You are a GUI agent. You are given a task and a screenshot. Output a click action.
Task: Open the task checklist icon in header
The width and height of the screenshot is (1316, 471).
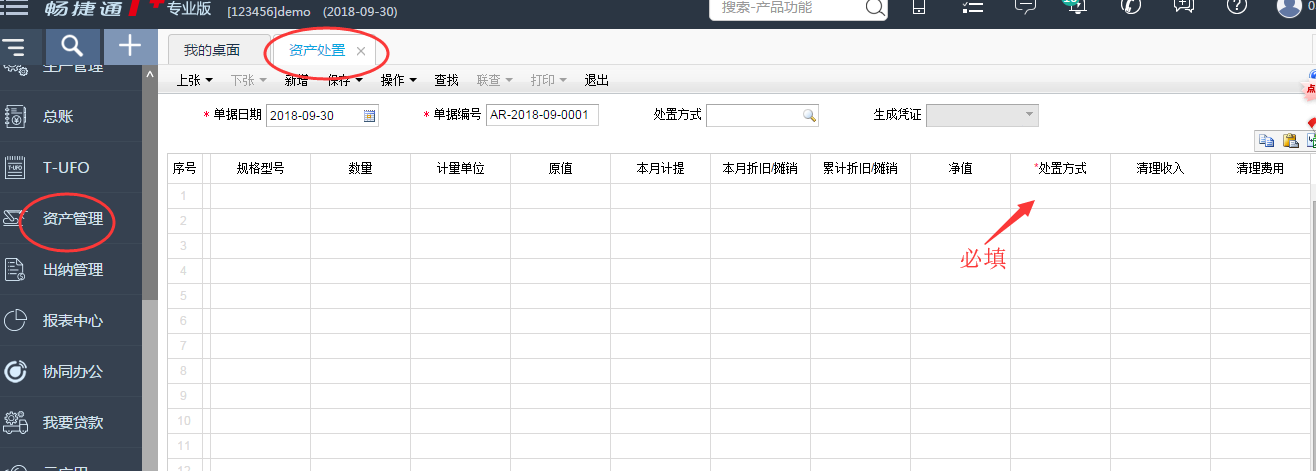971,7
